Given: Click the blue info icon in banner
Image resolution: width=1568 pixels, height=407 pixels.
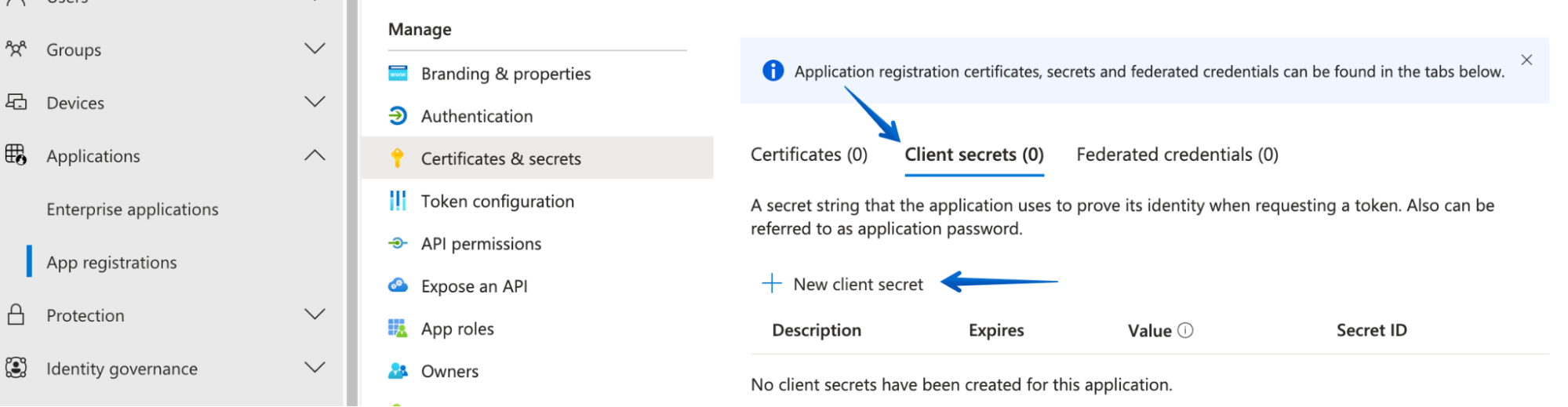Looking at the screenshot, I should pyautogui.click(x=773, y=71).
